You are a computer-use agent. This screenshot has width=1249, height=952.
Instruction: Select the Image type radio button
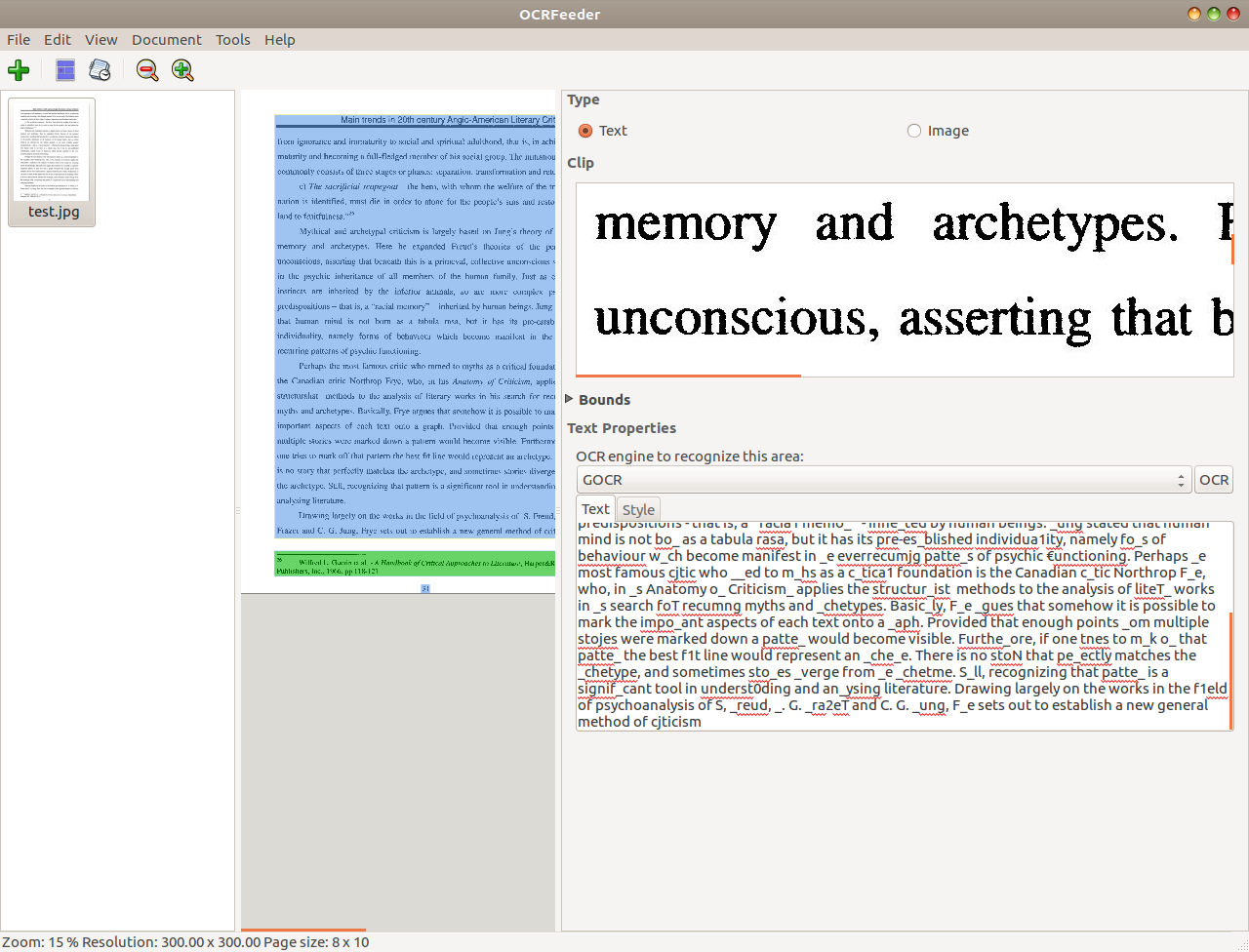coord(914,131)
